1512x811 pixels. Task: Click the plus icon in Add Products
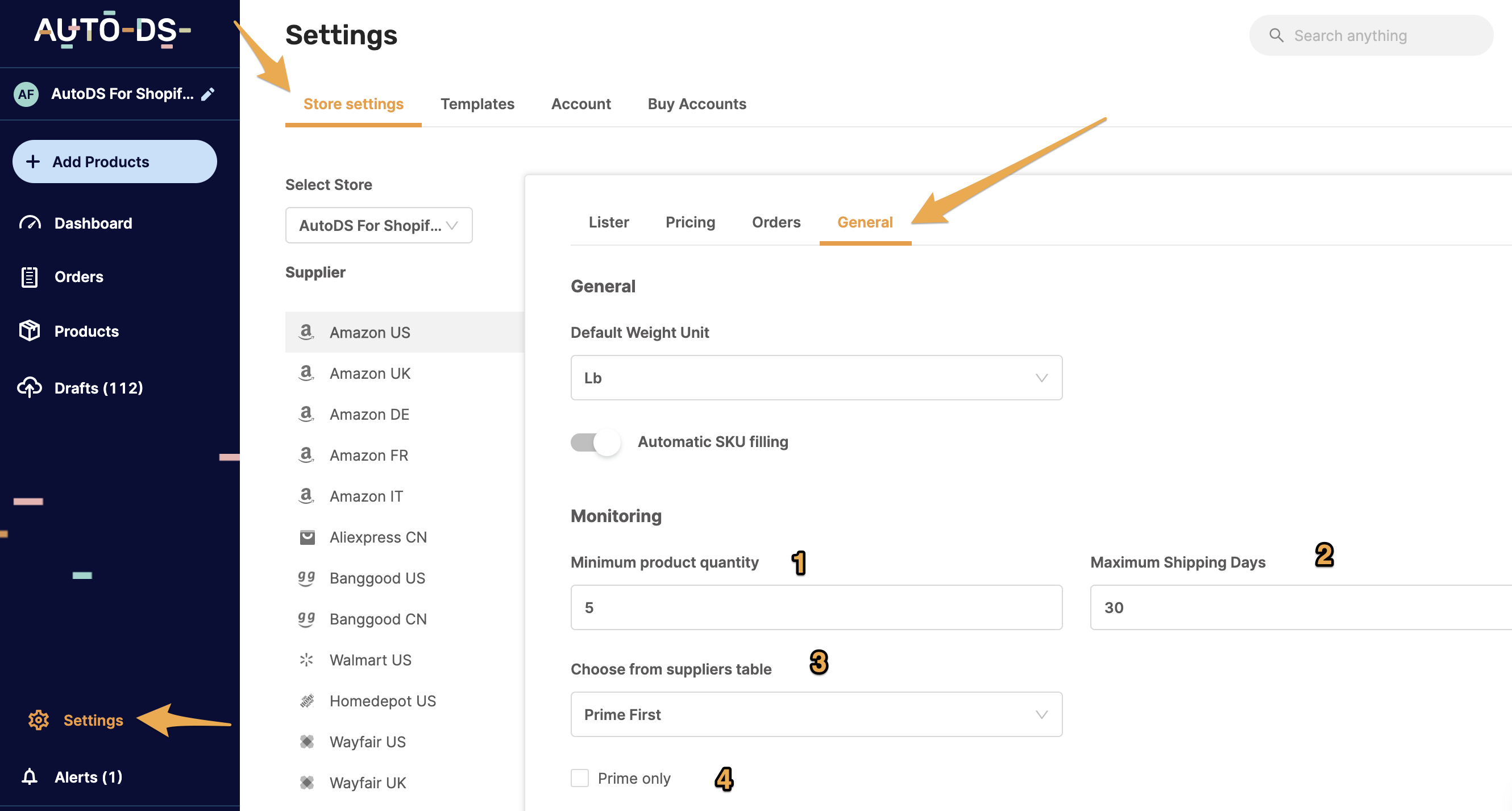33,162
